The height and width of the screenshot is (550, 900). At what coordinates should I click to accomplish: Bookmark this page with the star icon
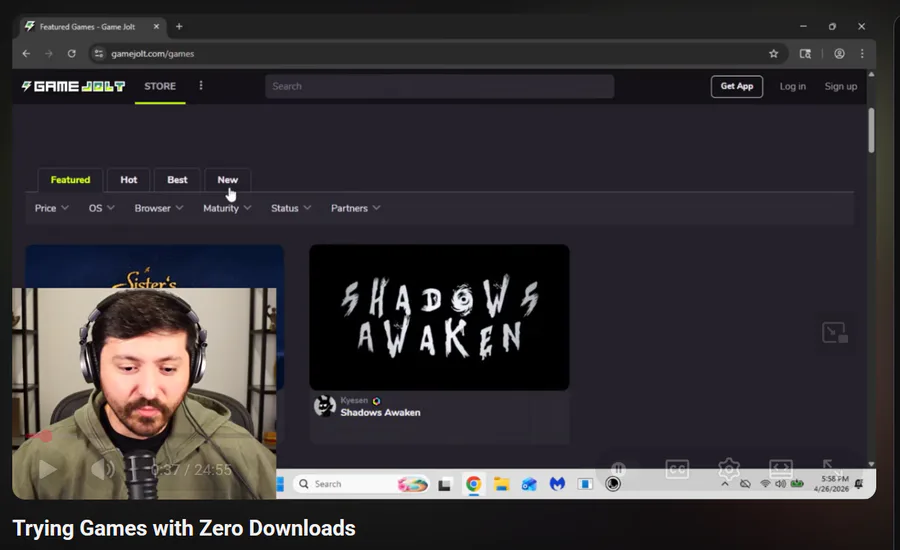774,53
